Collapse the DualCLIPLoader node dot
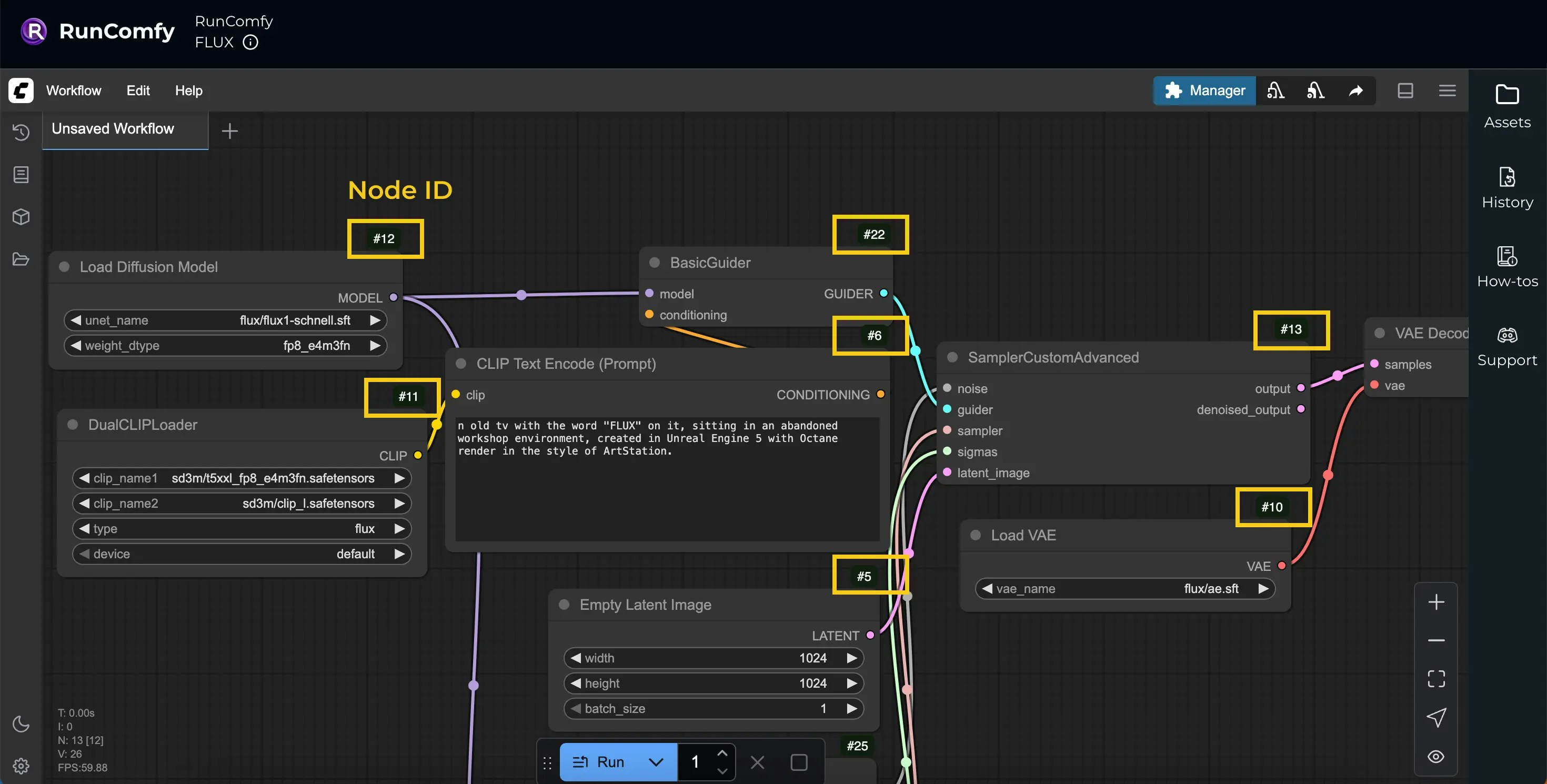Screen dimensions: 1547x784 pyautogui.click(x=73, y=425)
